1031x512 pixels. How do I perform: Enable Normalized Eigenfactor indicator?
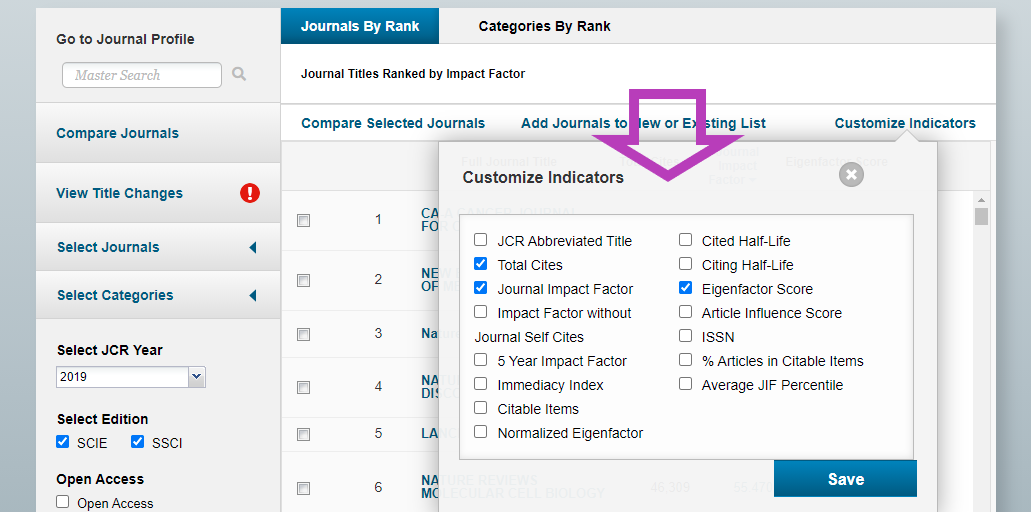(x=481, y=432)
